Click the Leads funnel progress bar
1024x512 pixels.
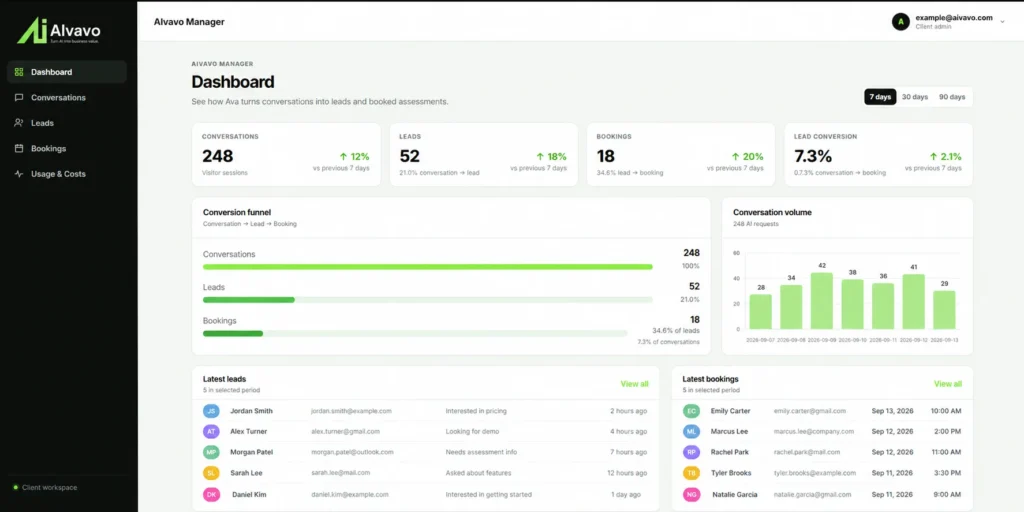click(428, 300)
